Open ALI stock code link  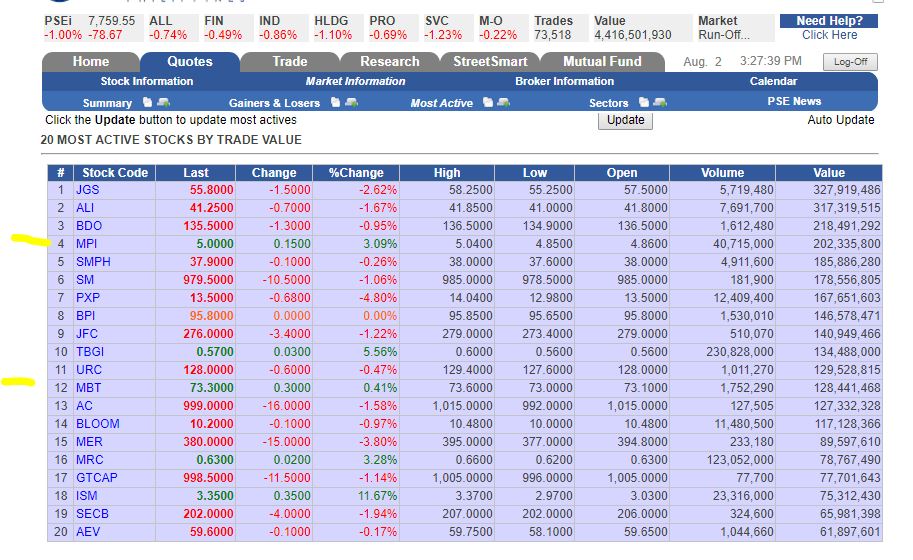85,208
